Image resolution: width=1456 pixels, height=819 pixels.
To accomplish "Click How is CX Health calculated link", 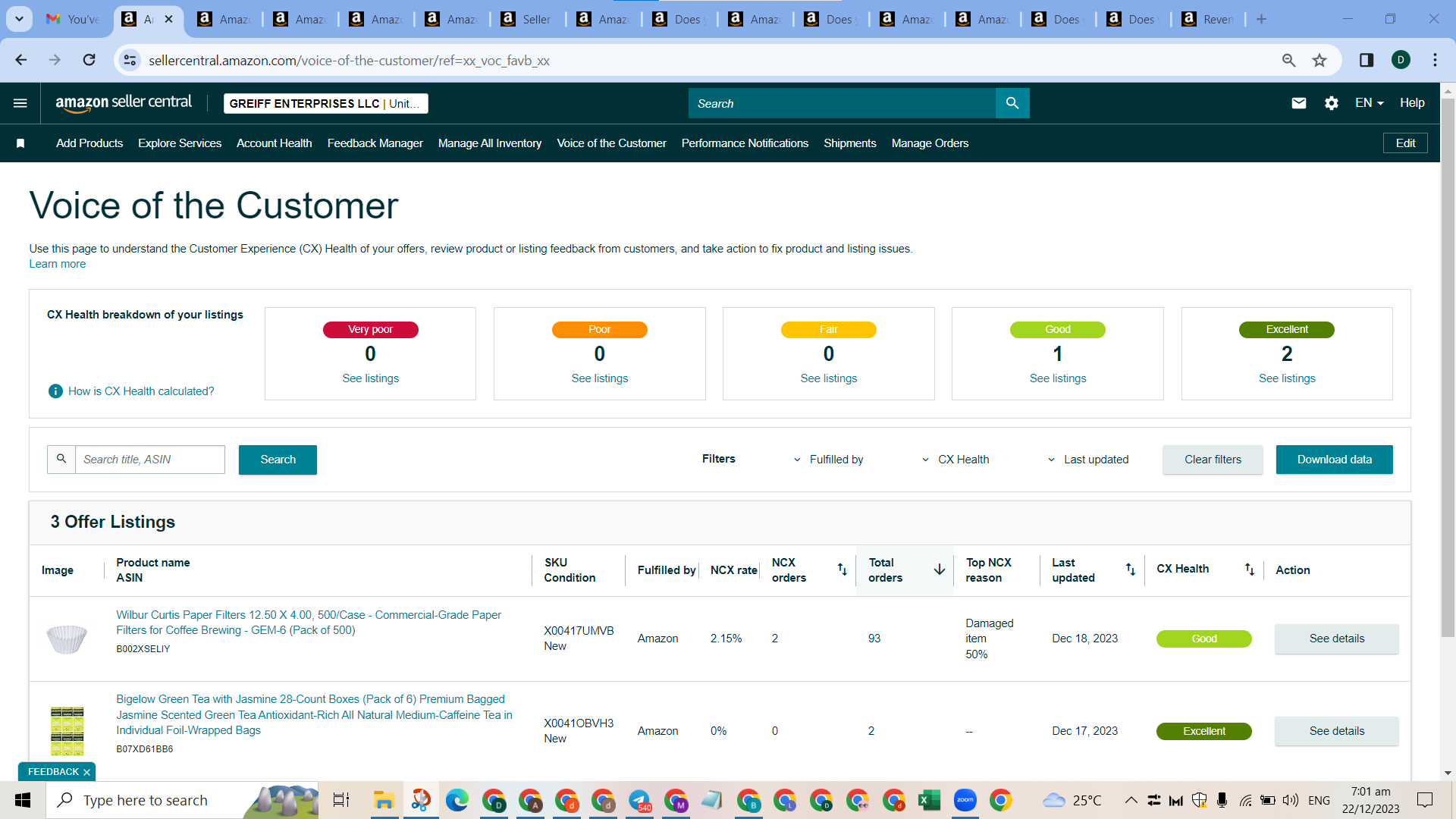I will coord(141,391).
